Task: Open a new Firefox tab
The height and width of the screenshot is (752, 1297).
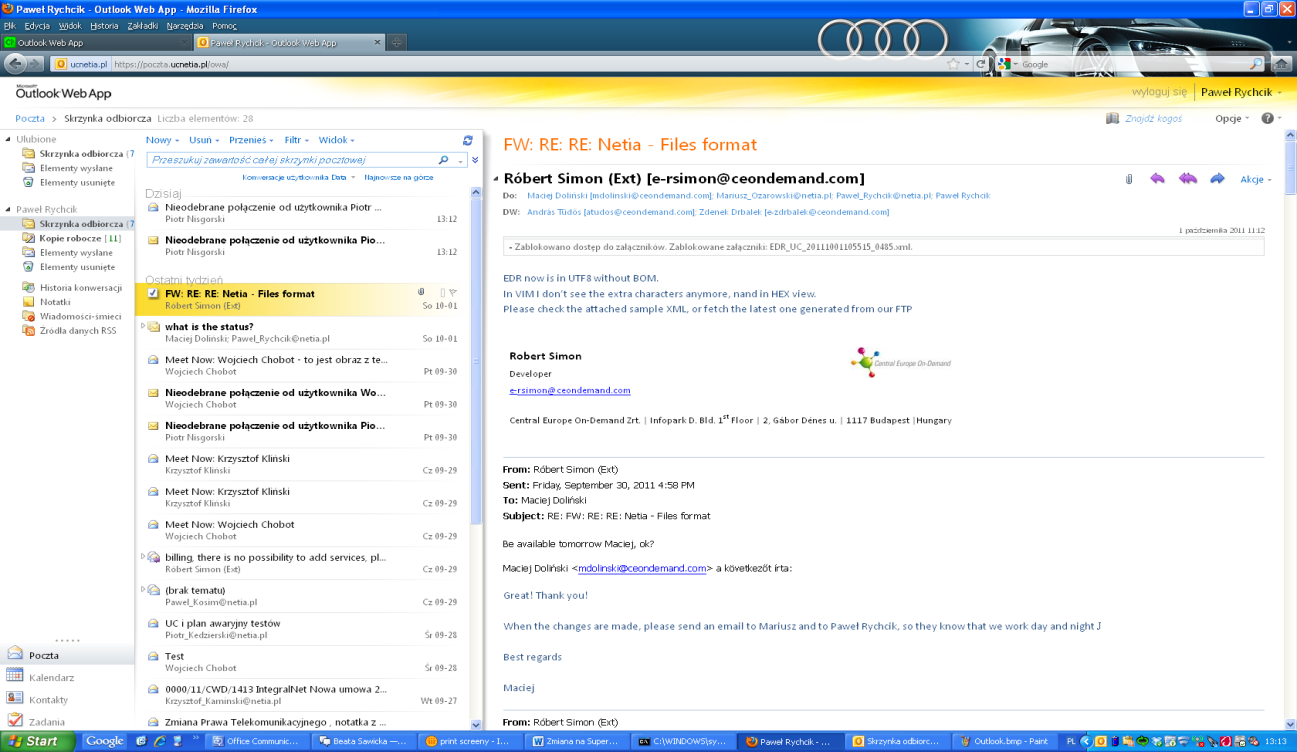Action: tap(397, 43)
